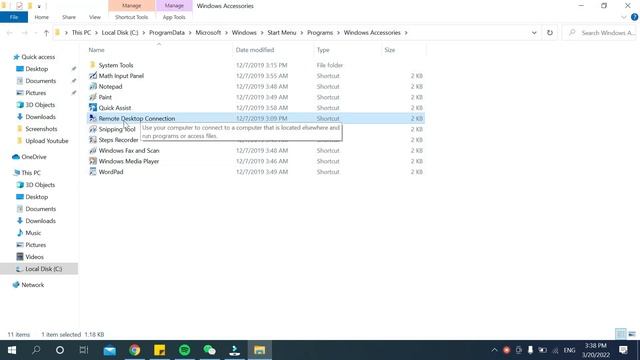Open Quick Access Toolbar customize dropdown
Image resolution: width=640 pixels, height=360 pixels.
(39, 6)
